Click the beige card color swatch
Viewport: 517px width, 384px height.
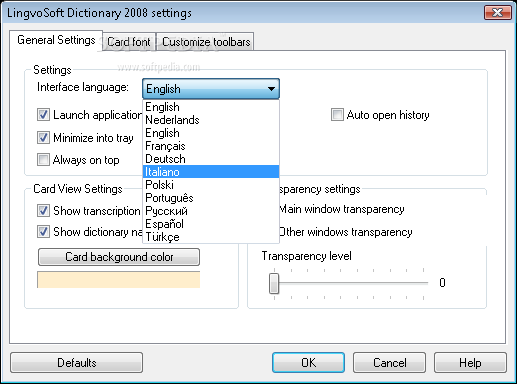(119, 280)
